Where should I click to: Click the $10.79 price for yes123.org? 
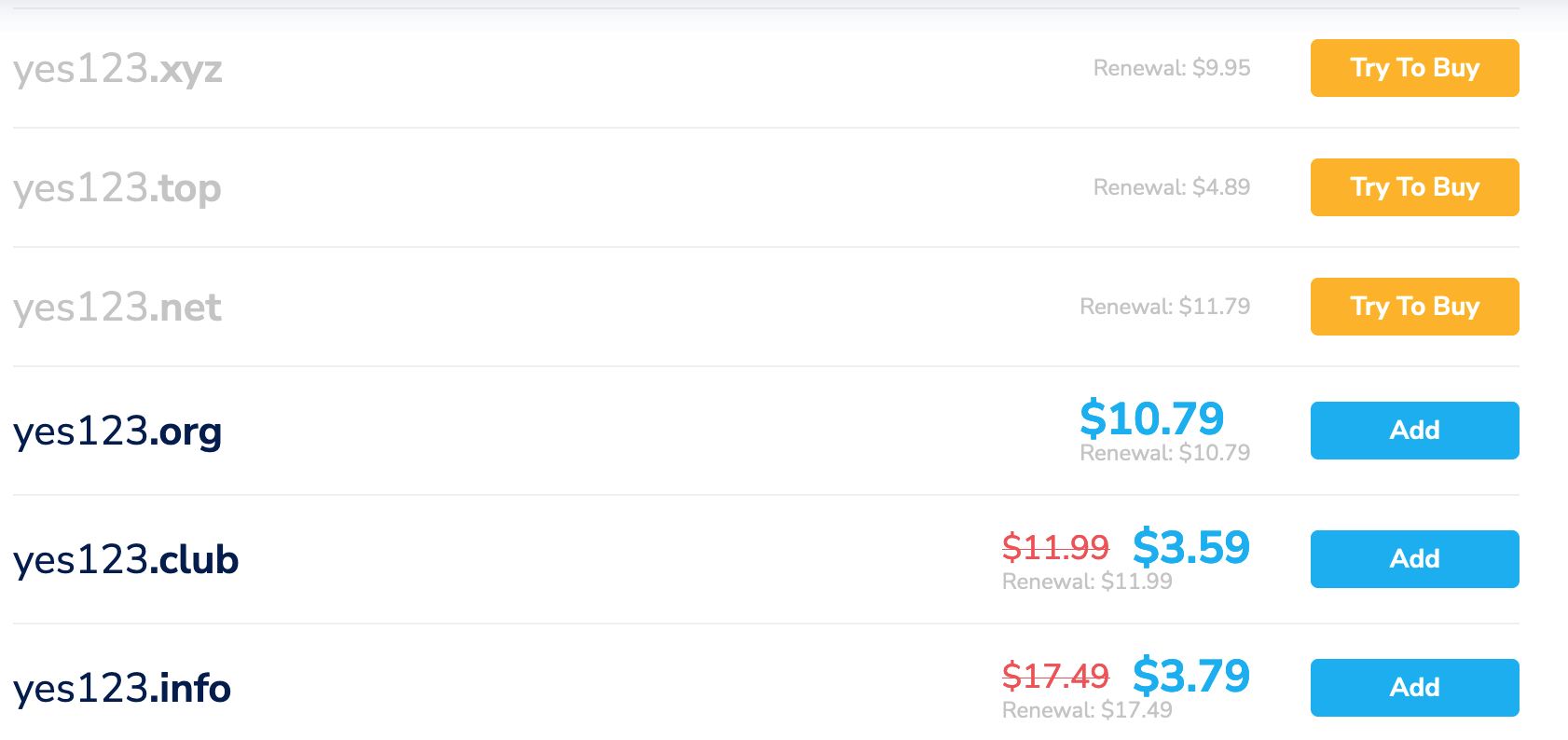pyautogui.click(x=1151, y=418)
